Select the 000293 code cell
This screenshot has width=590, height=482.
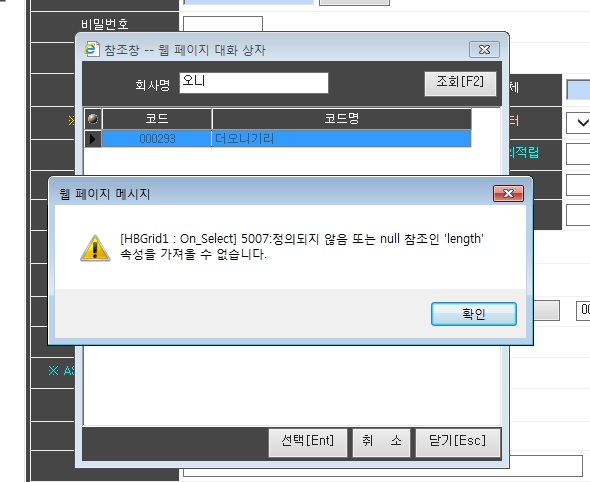[157, 139]
